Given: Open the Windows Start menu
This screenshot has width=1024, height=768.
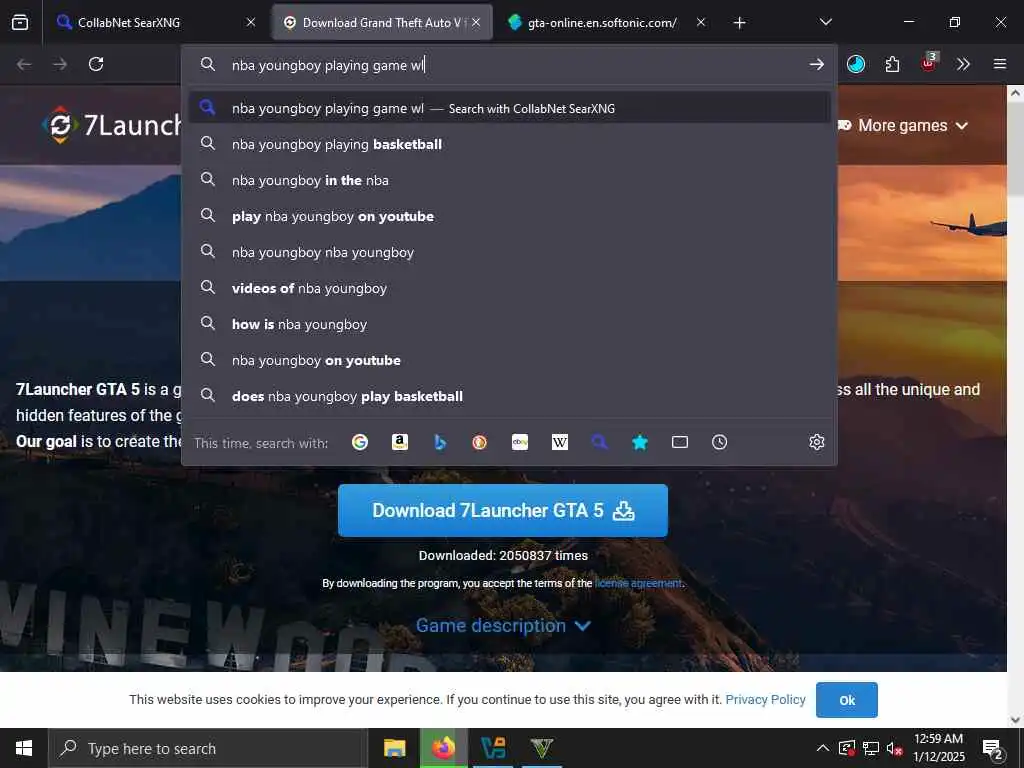Looking at the screenshot, I should pos(24,748).
